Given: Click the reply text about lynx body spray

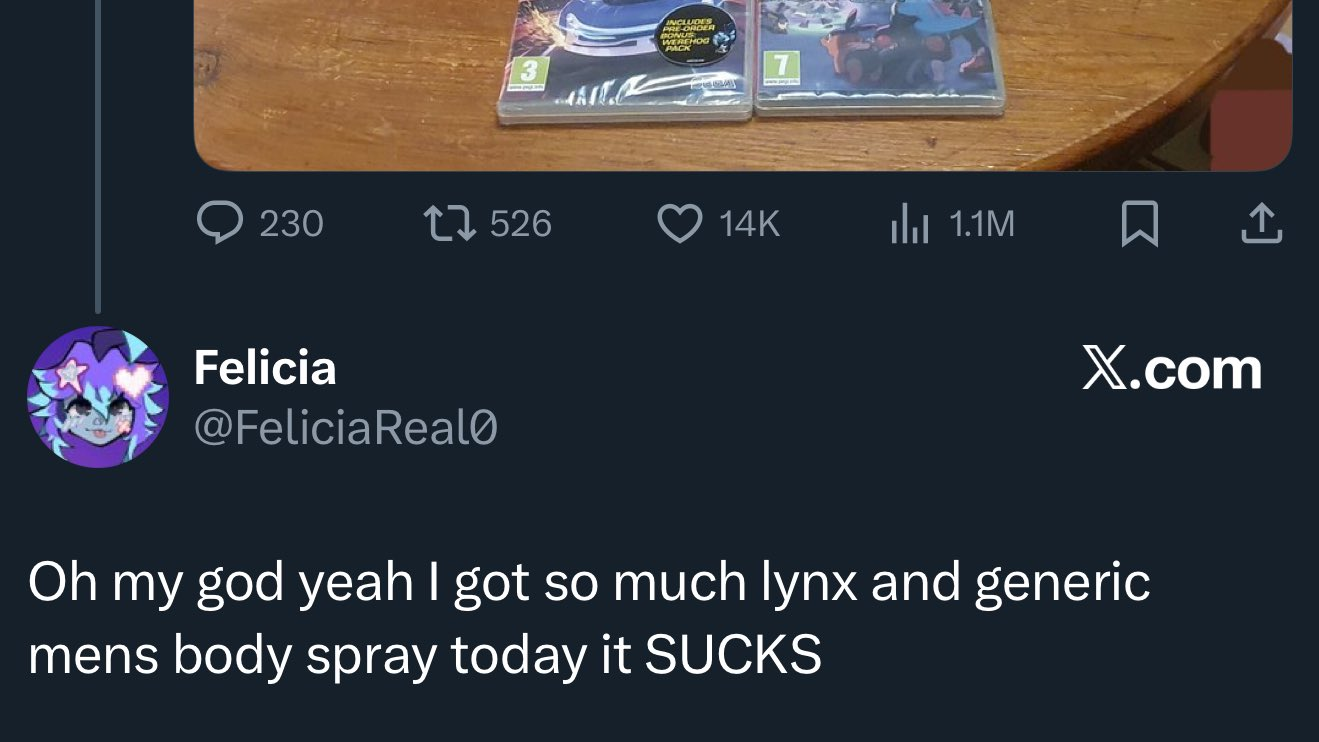Looking at the screenshot, I should (589, 619).
